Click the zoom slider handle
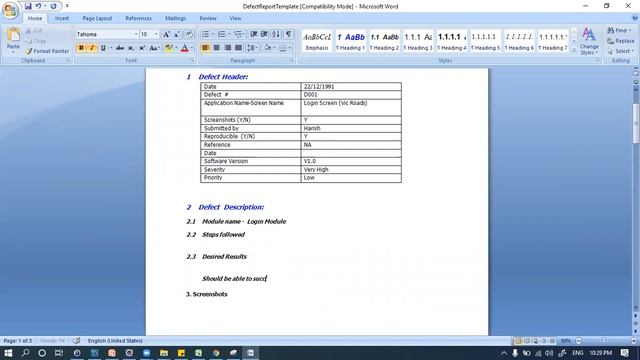 pyautogui.click(x=604, y=341)
